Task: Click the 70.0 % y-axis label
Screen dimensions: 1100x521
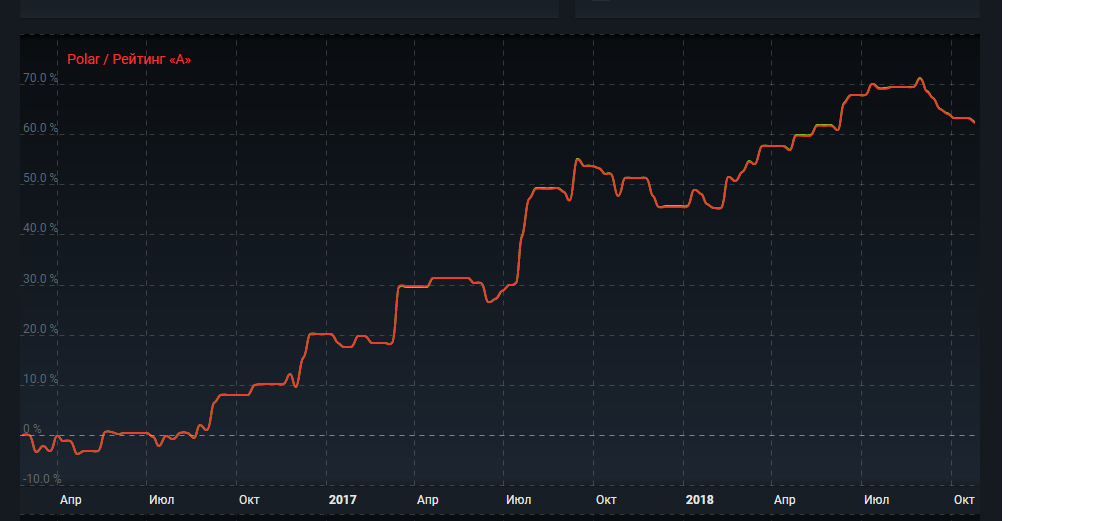Action: (41, 79)
